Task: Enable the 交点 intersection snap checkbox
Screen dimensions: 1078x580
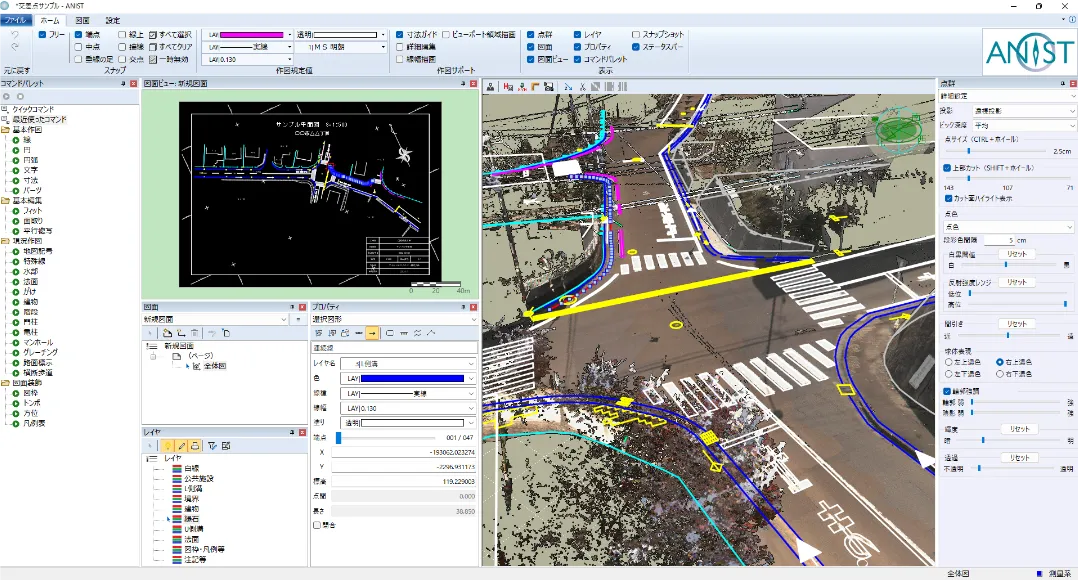Action: point(122,59)
